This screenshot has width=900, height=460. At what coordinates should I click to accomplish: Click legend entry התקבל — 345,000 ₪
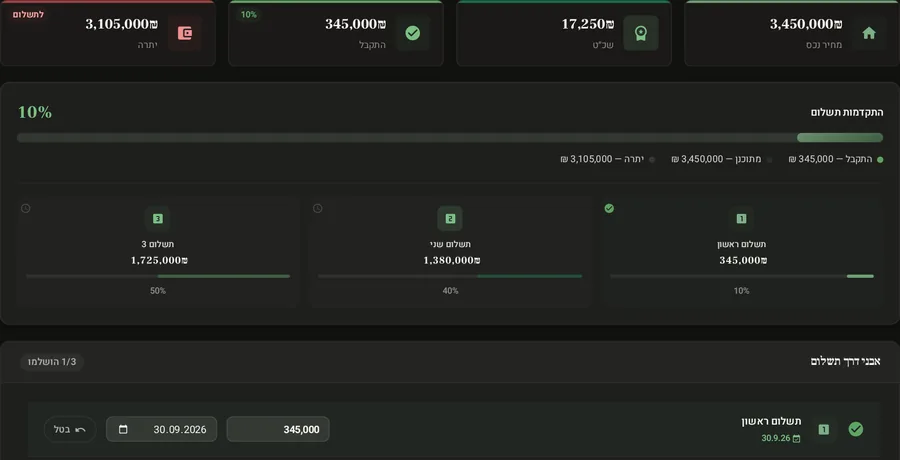click(x=836, y=159)
